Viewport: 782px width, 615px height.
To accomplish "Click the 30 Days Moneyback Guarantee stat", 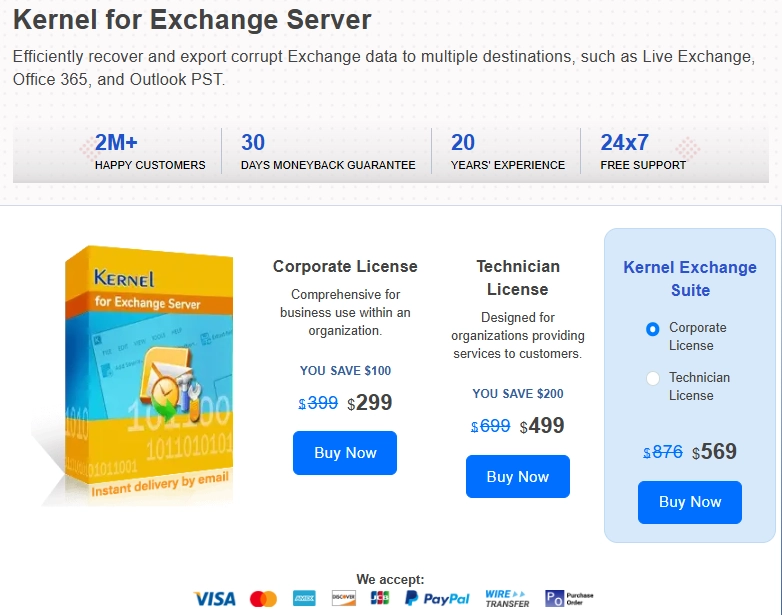I will point(328,151).
